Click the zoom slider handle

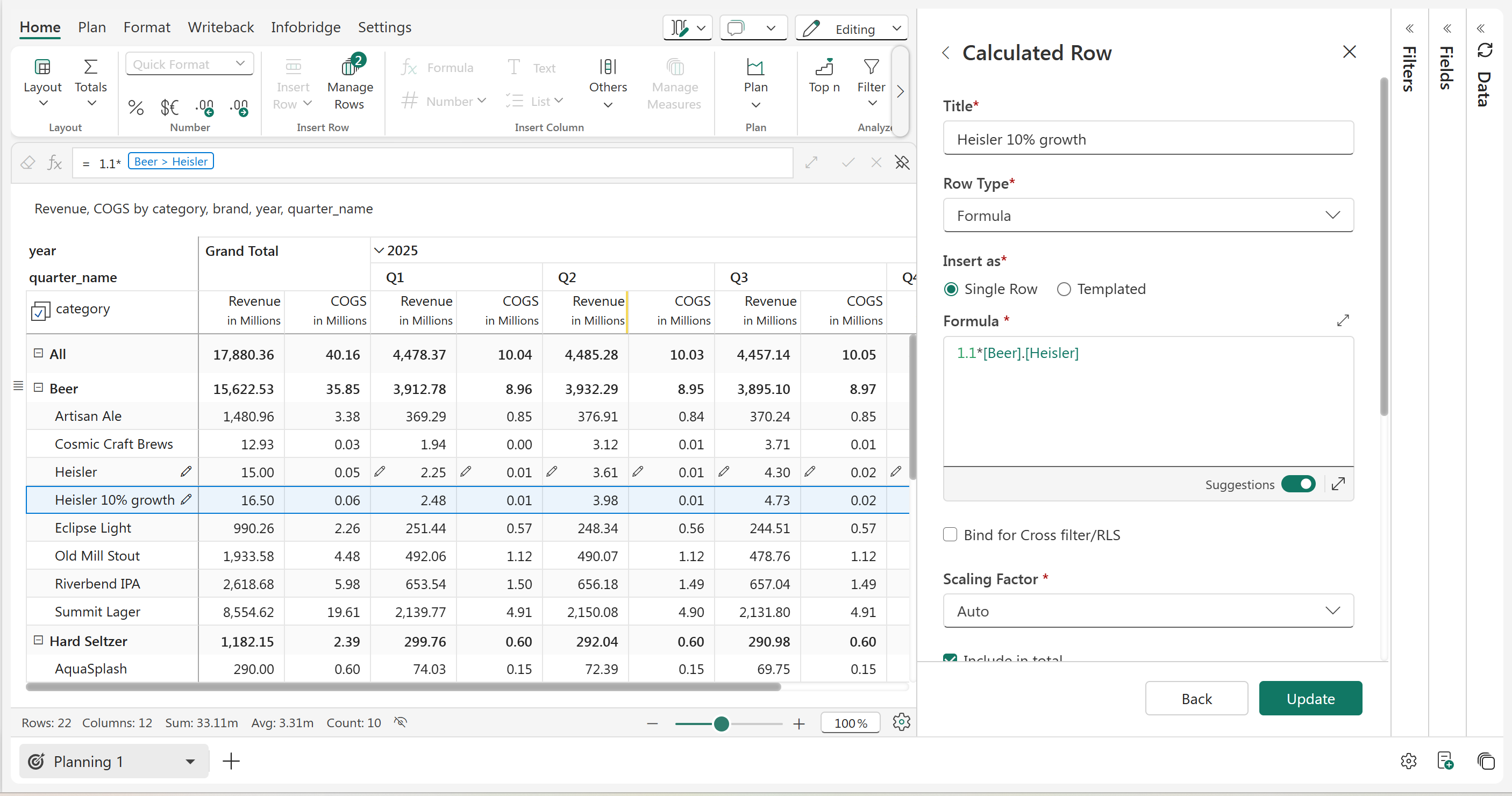pos(722,723)
